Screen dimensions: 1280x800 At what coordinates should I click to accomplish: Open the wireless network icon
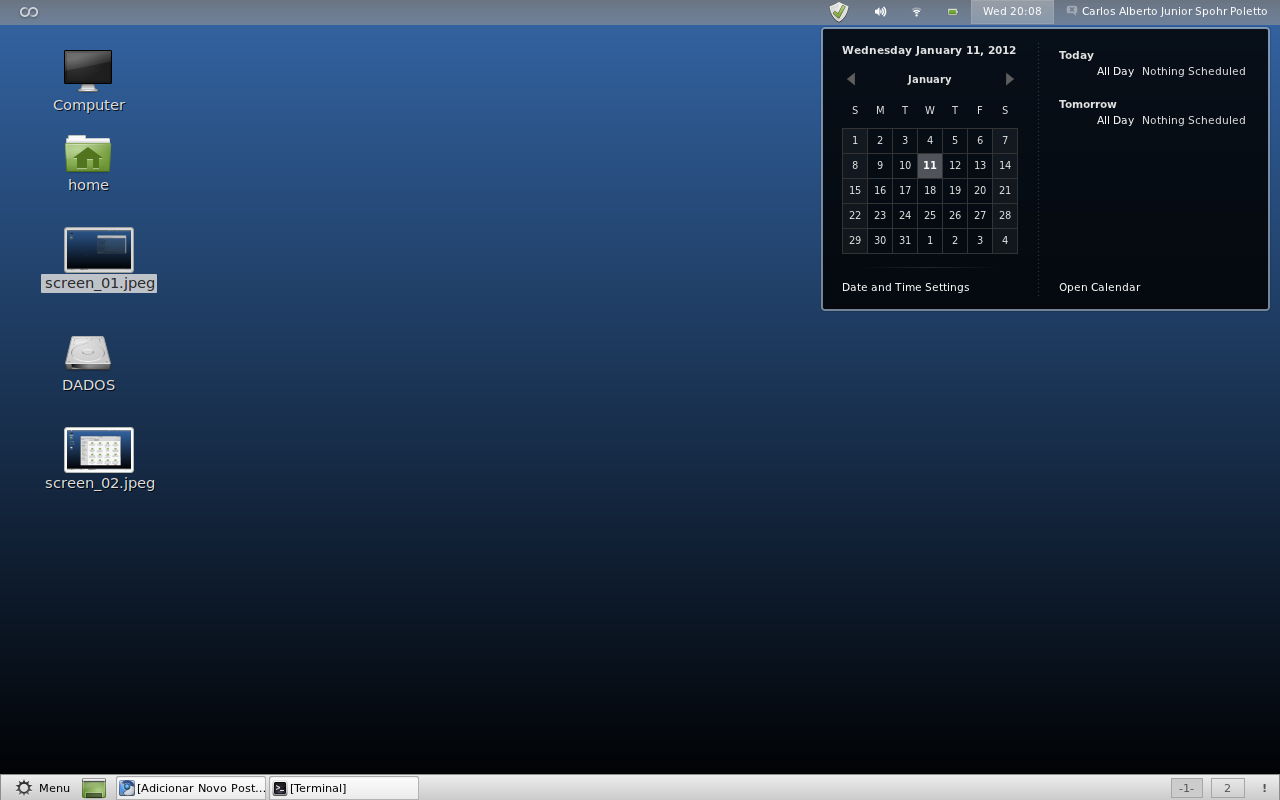pos(916,12)
